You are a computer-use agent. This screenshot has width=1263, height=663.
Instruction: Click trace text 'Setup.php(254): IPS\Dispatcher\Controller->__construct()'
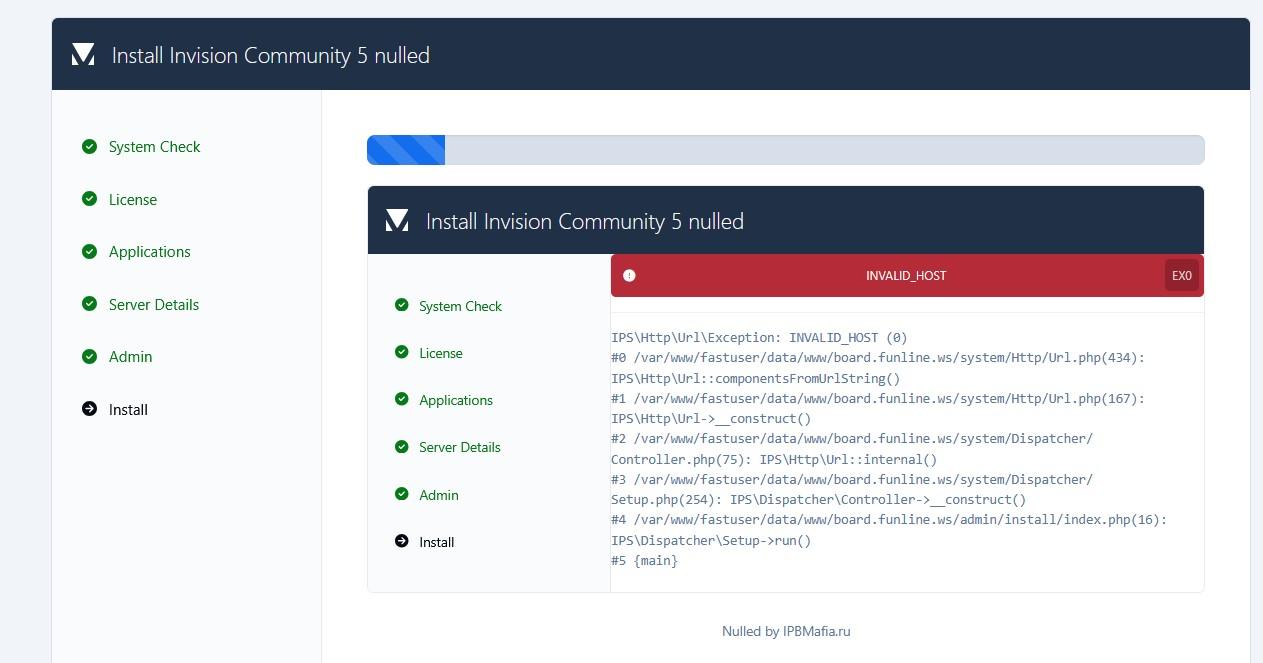pyautogui.click(x=819, y=500)
